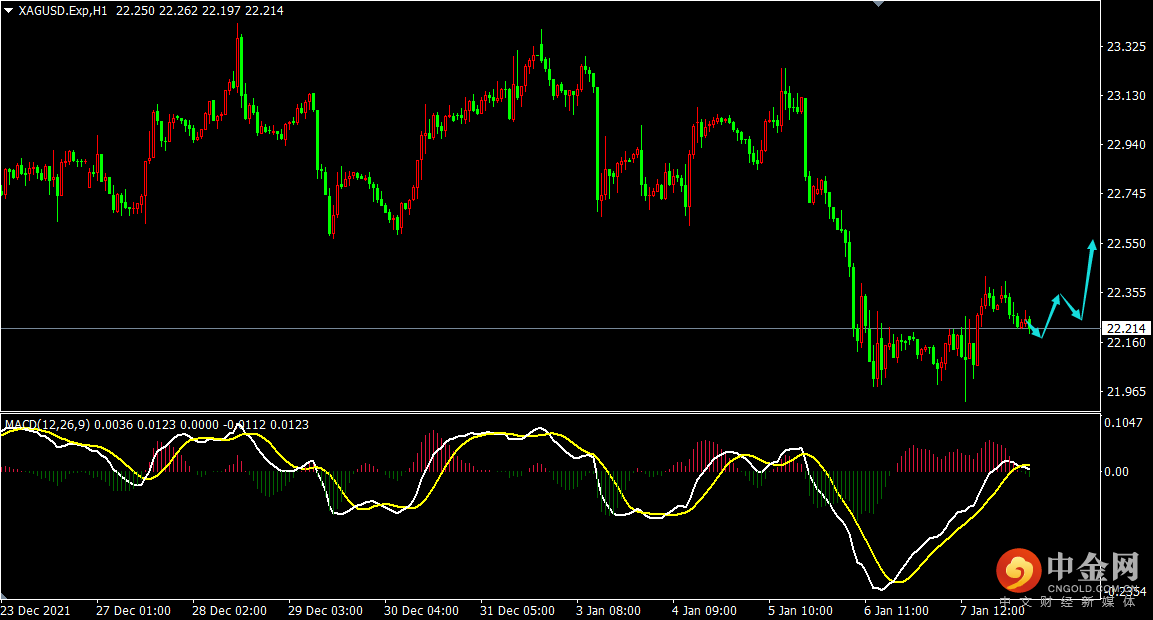Click the 22.940 price scale label

[1126, 145]
